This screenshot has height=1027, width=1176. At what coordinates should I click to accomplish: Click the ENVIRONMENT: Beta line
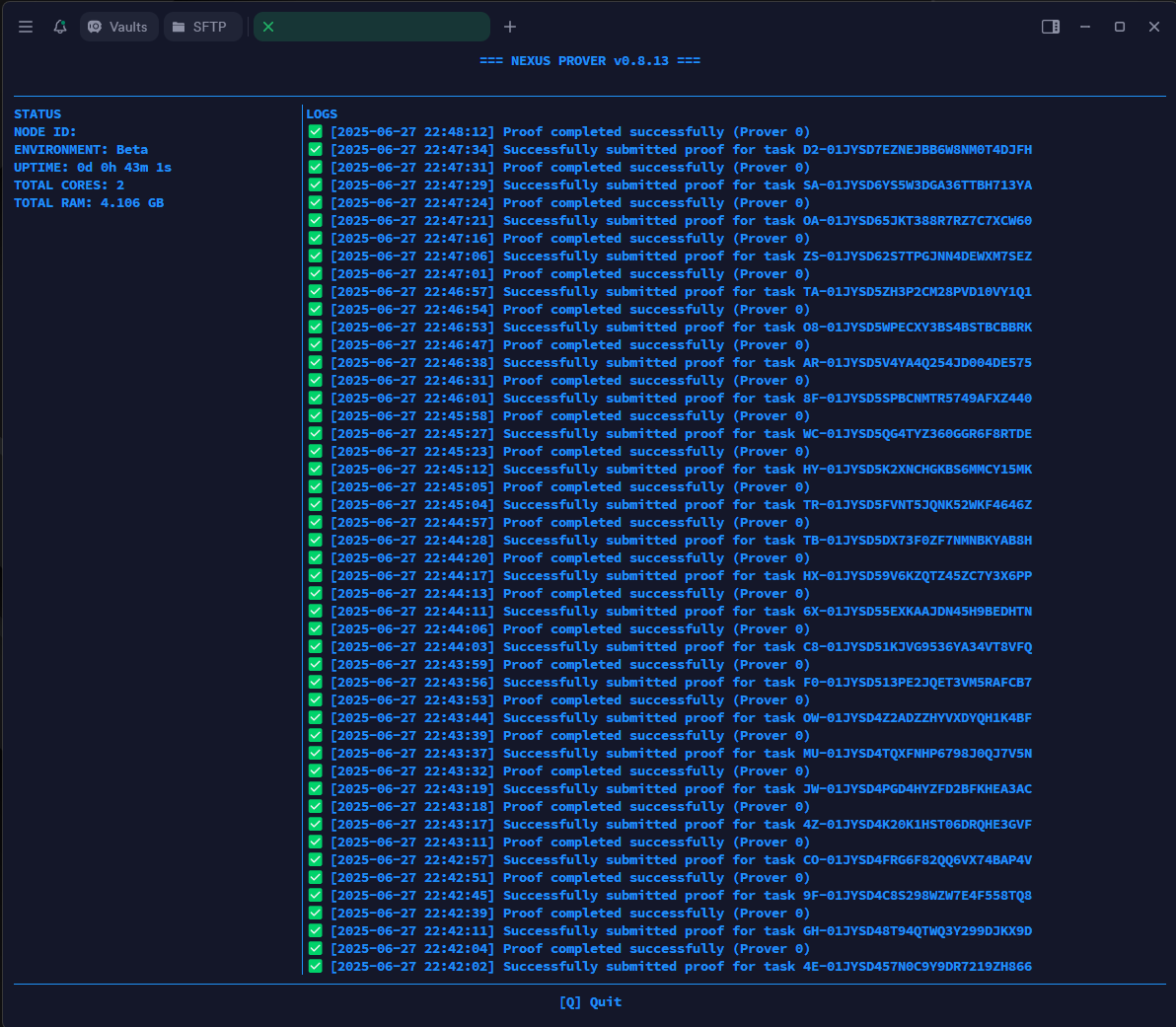(x=81, y=150)
